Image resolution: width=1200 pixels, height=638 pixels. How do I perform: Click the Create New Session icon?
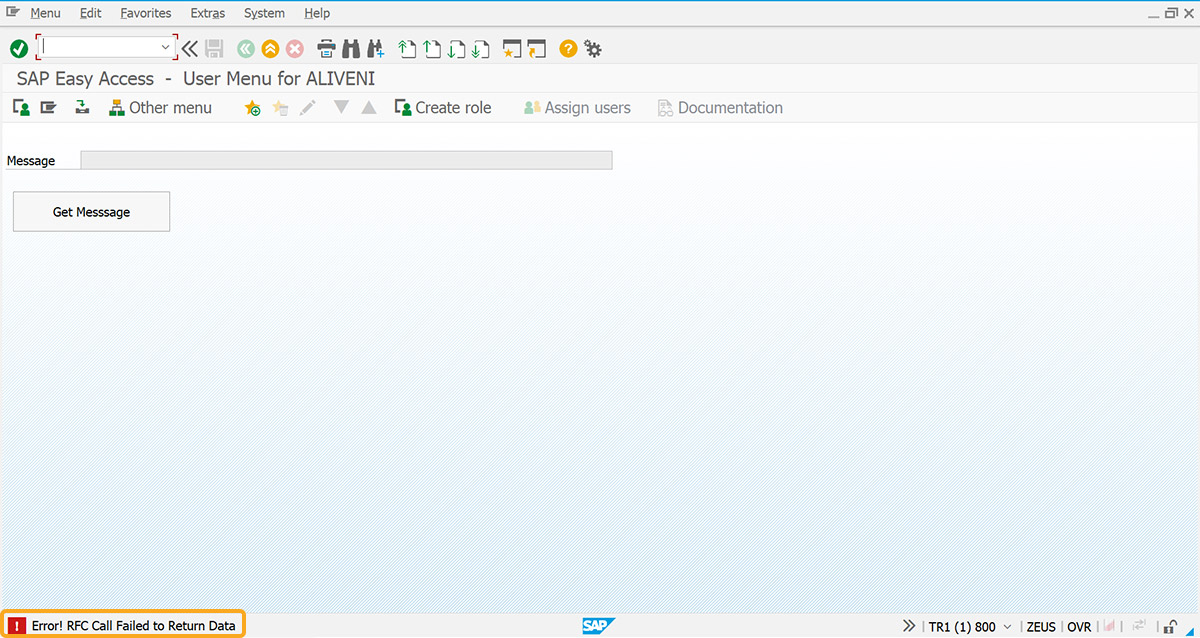point(512,48)
